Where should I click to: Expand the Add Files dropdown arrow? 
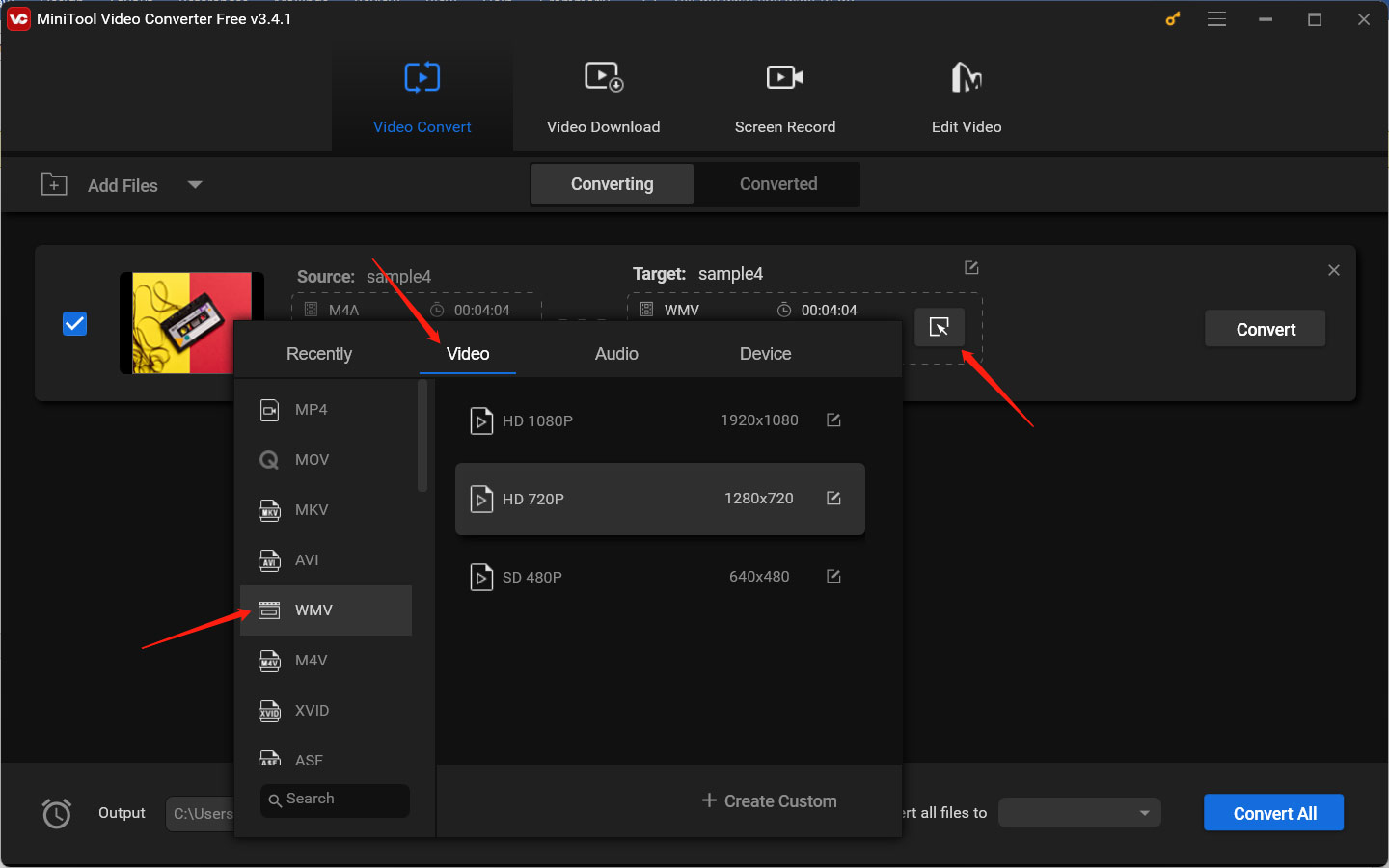(x=195, y=184)
